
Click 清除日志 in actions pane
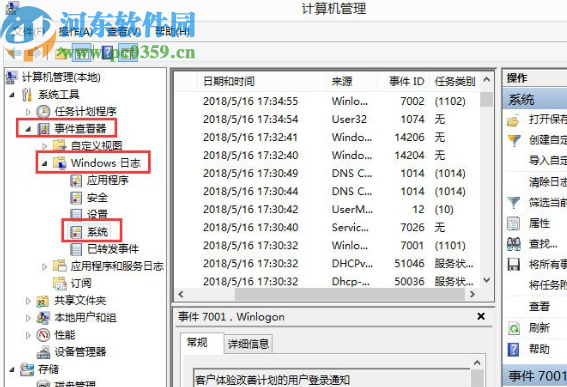click(x=547, y=182)
